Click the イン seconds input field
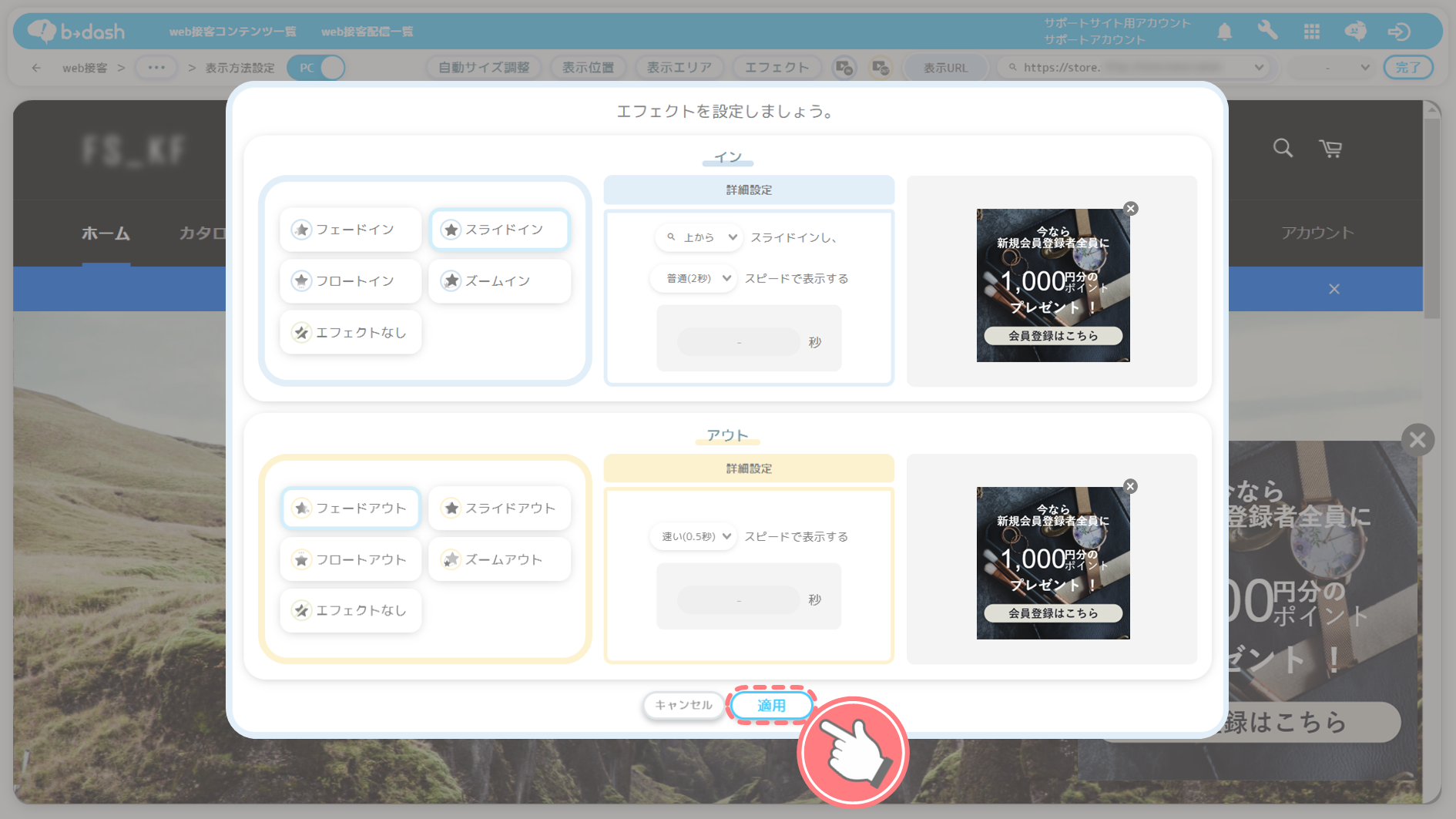Screen dimensions: 1456x819 pyautogui.click(x=739, y=342)
